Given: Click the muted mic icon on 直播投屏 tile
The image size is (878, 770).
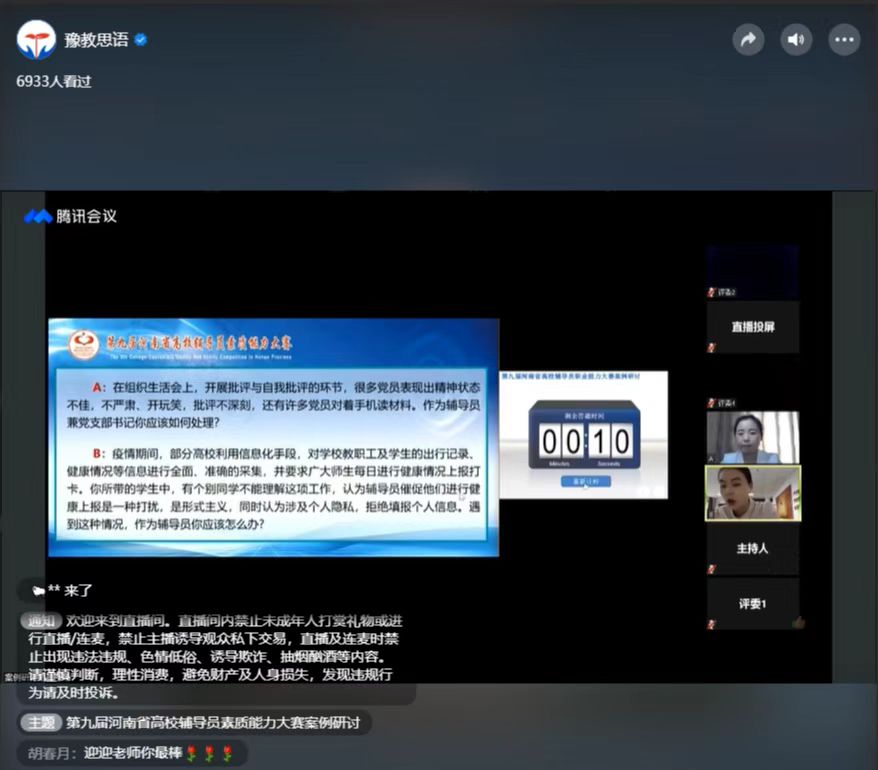Looking at the screenshot, I should (x=712, y=347).
